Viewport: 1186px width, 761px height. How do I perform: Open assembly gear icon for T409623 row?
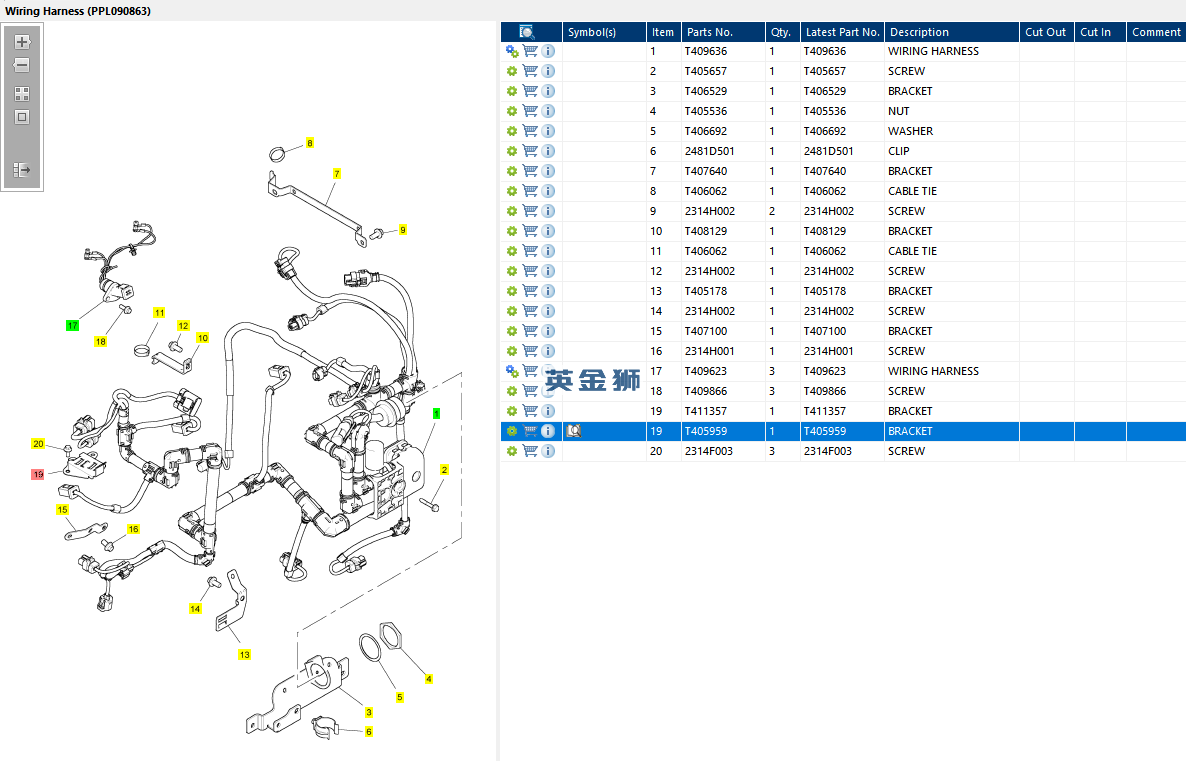(x=512, y=371)
